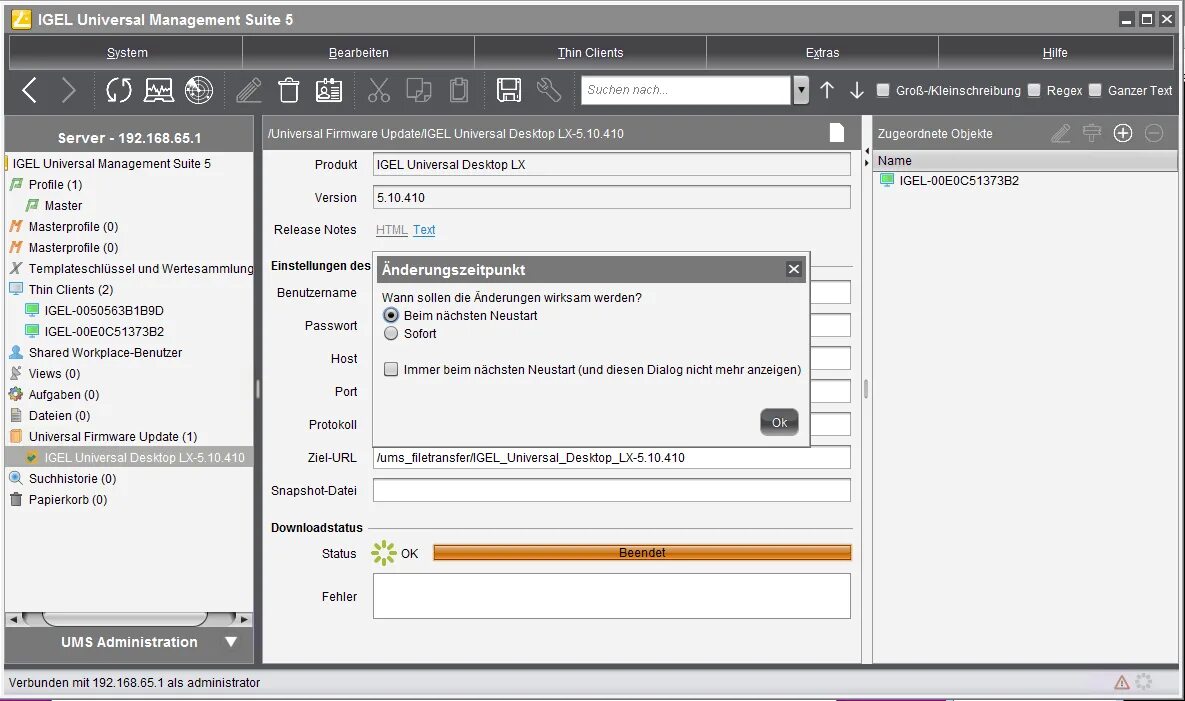Click the scissors cut toolbar icon
The height and width of the screenshot is (701, 1185).
(379, 90)
